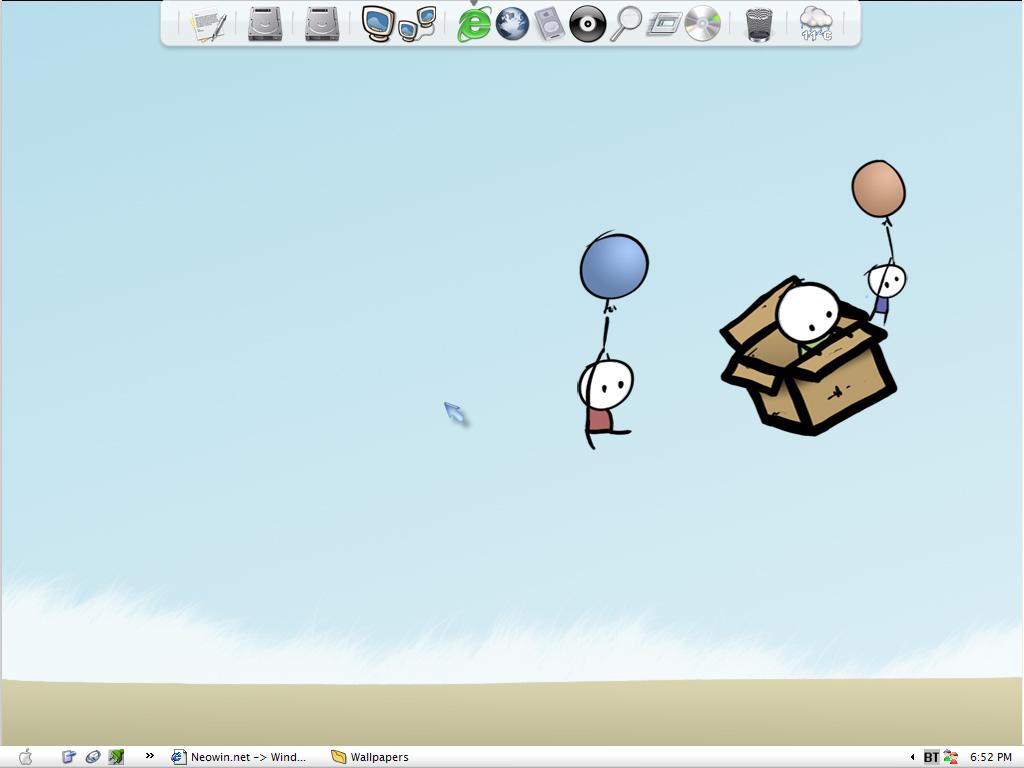
Task: Click the blue globe icon in dock
Action: [512, 24]
